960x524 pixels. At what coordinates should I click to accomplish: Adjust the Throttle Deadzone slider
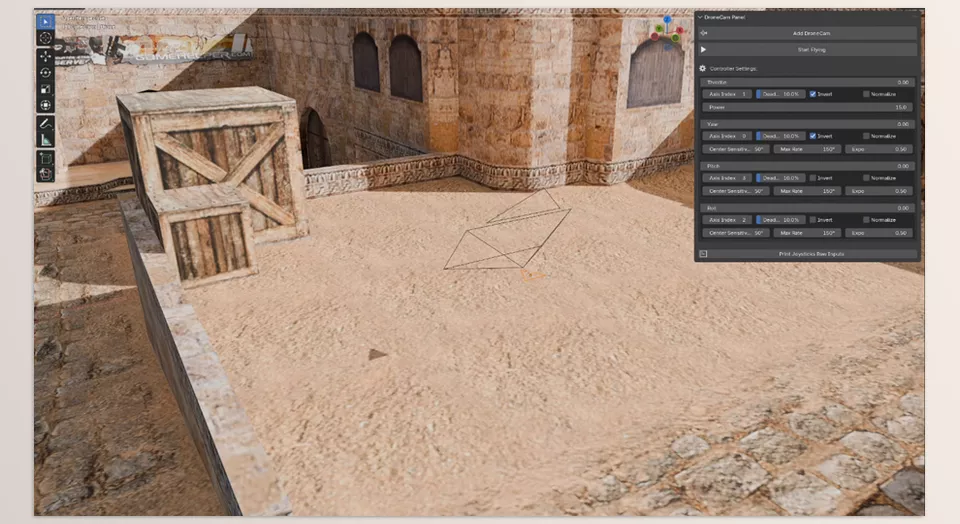pos(781,94)
